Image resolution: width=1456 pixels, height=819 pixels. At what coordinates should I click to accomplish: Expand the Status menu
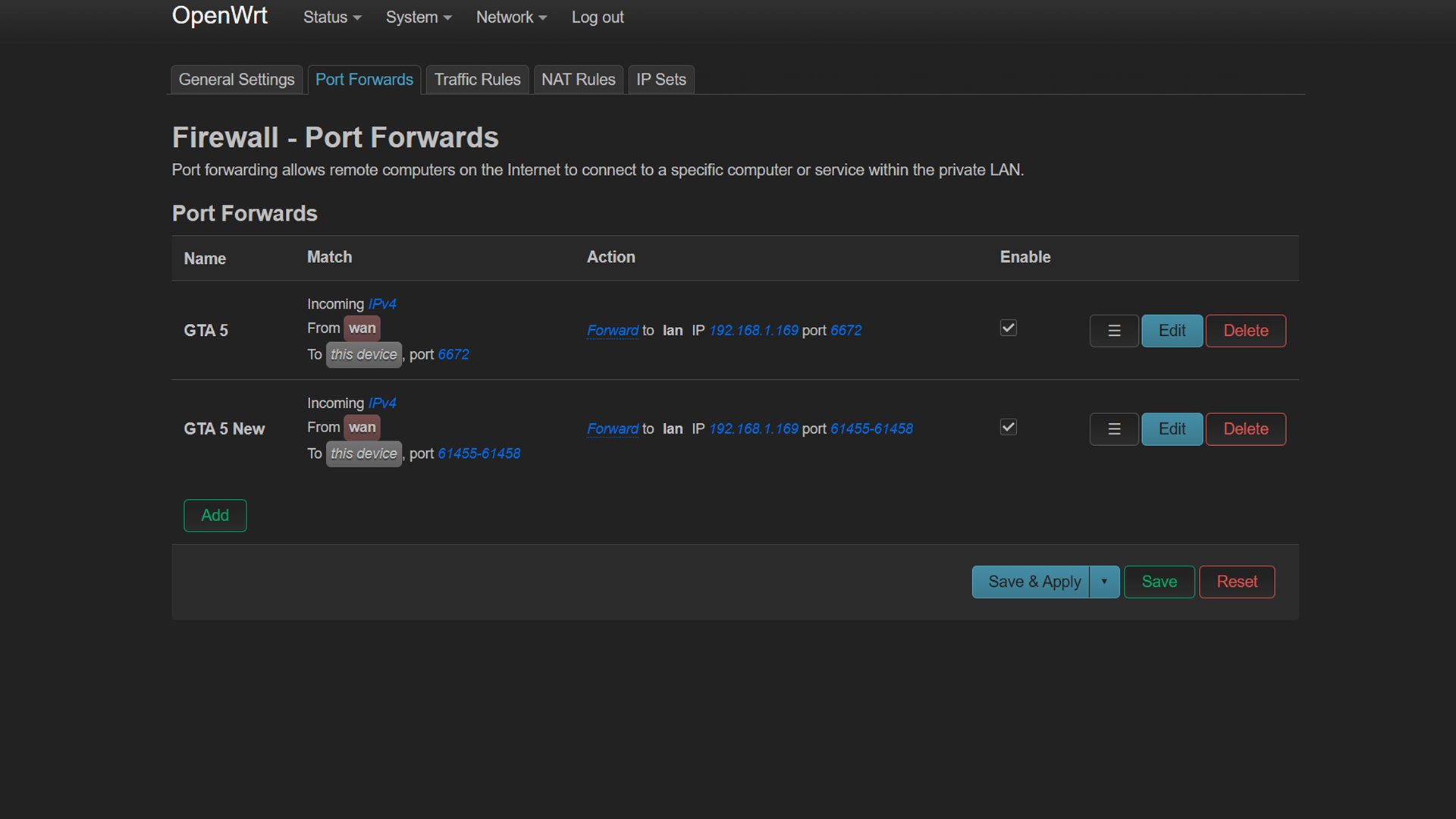(331, 17)
